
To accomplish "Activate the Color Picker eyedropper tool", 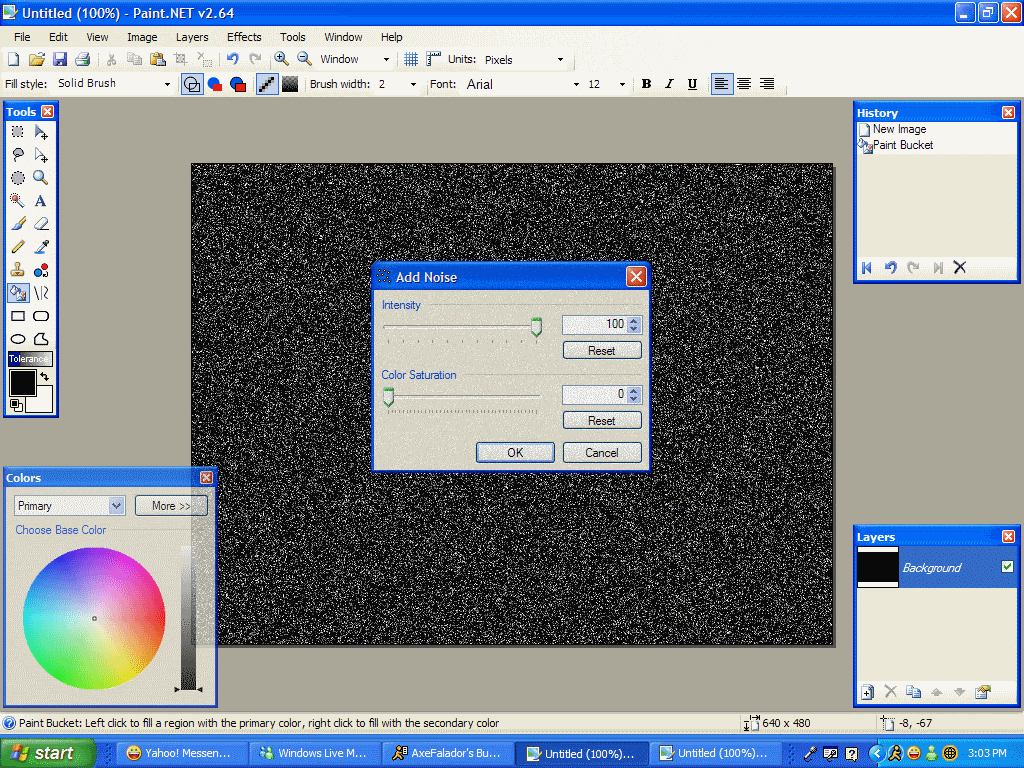I will click(41, 247).
